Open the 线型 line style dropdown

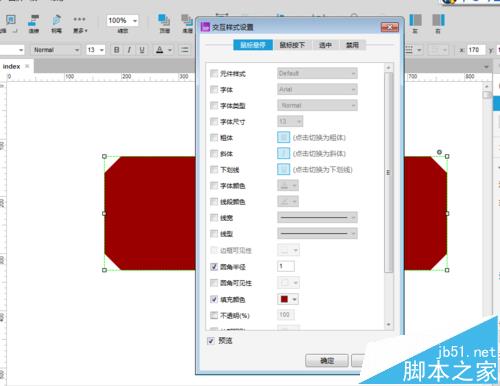pos(317,233)
